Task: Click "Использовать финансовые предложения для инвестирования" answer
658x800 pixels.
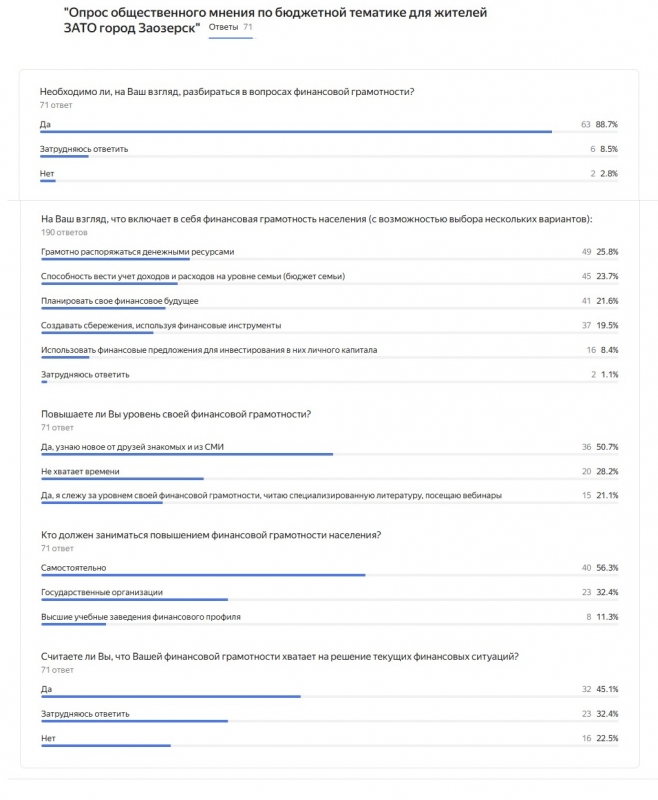Action: (x=209, y=350)
